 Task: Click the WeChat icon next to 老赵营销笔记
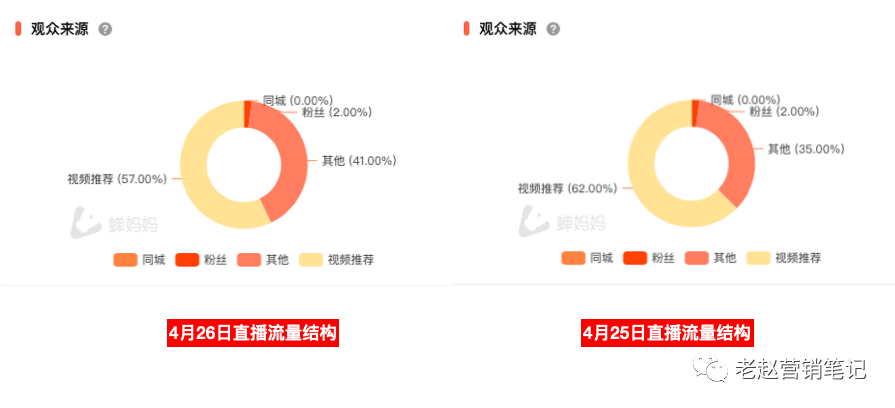710,368
